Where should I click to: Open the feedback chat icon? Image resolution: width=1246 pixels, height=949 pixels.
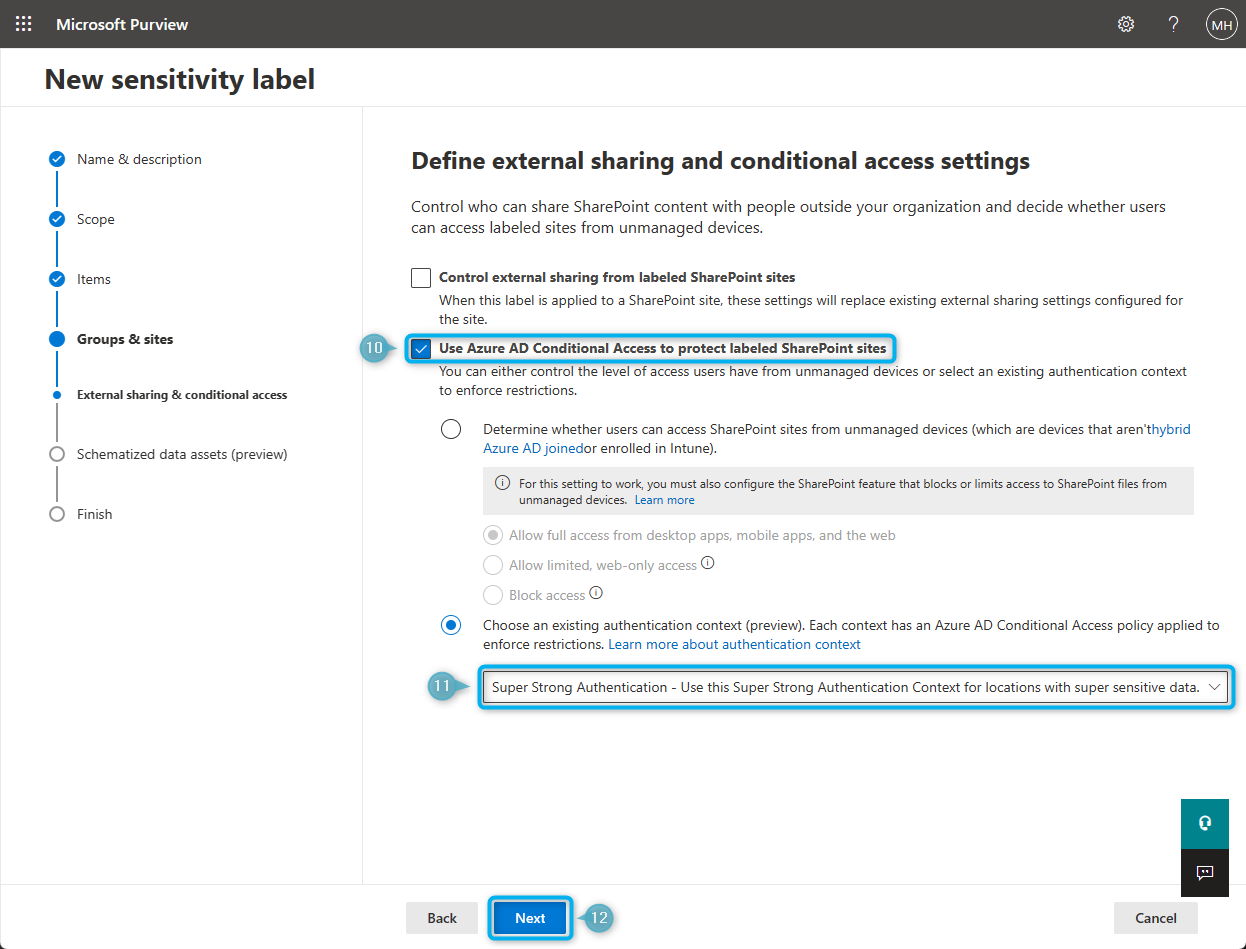click(x=1205, y=873)
